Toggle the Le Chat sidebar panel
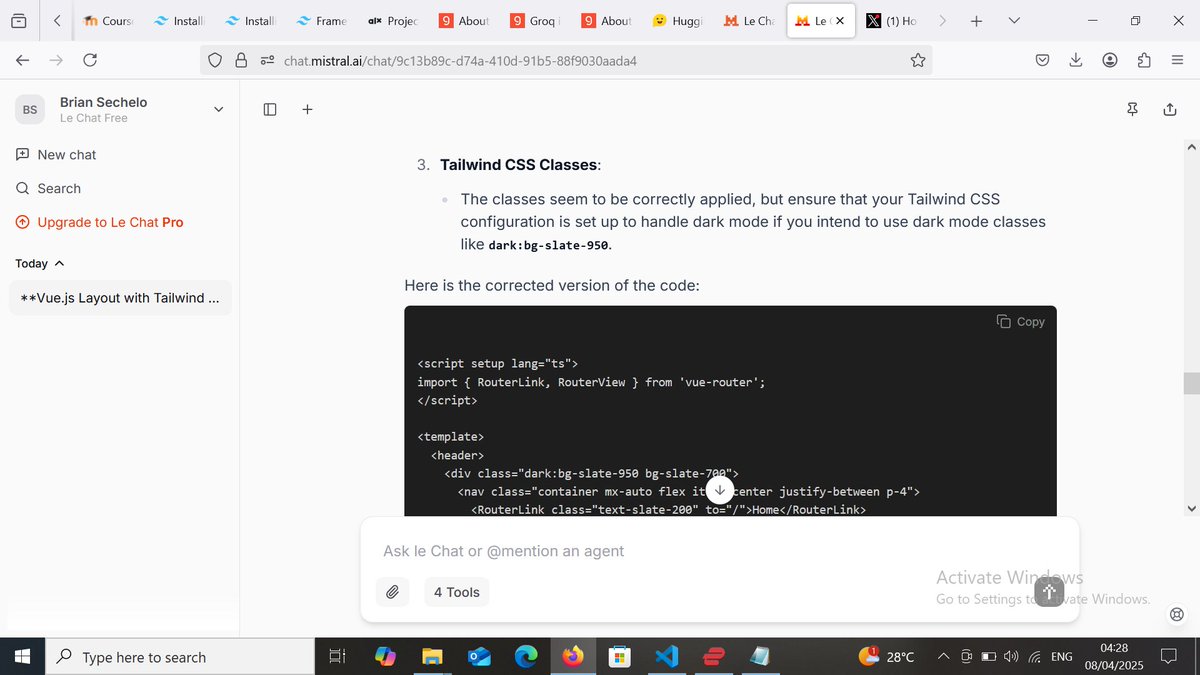This screenshot has width=1200, height=675. point(270,109)
